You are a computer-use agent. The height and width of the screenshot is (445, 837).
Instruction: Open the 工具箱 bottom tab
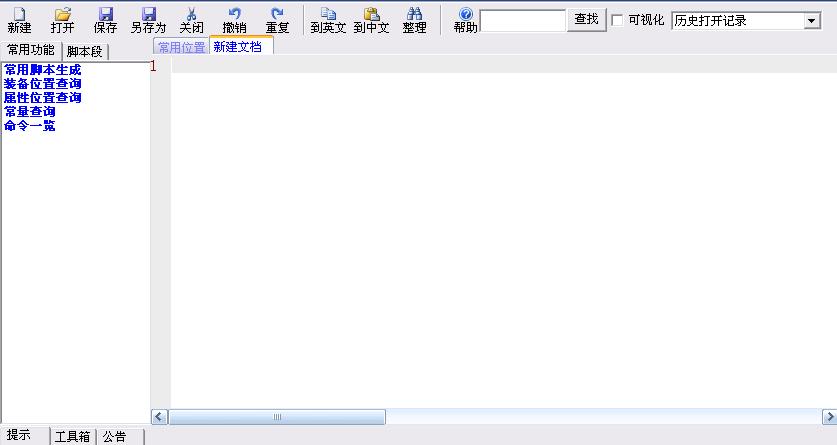(x=73, y=437)
